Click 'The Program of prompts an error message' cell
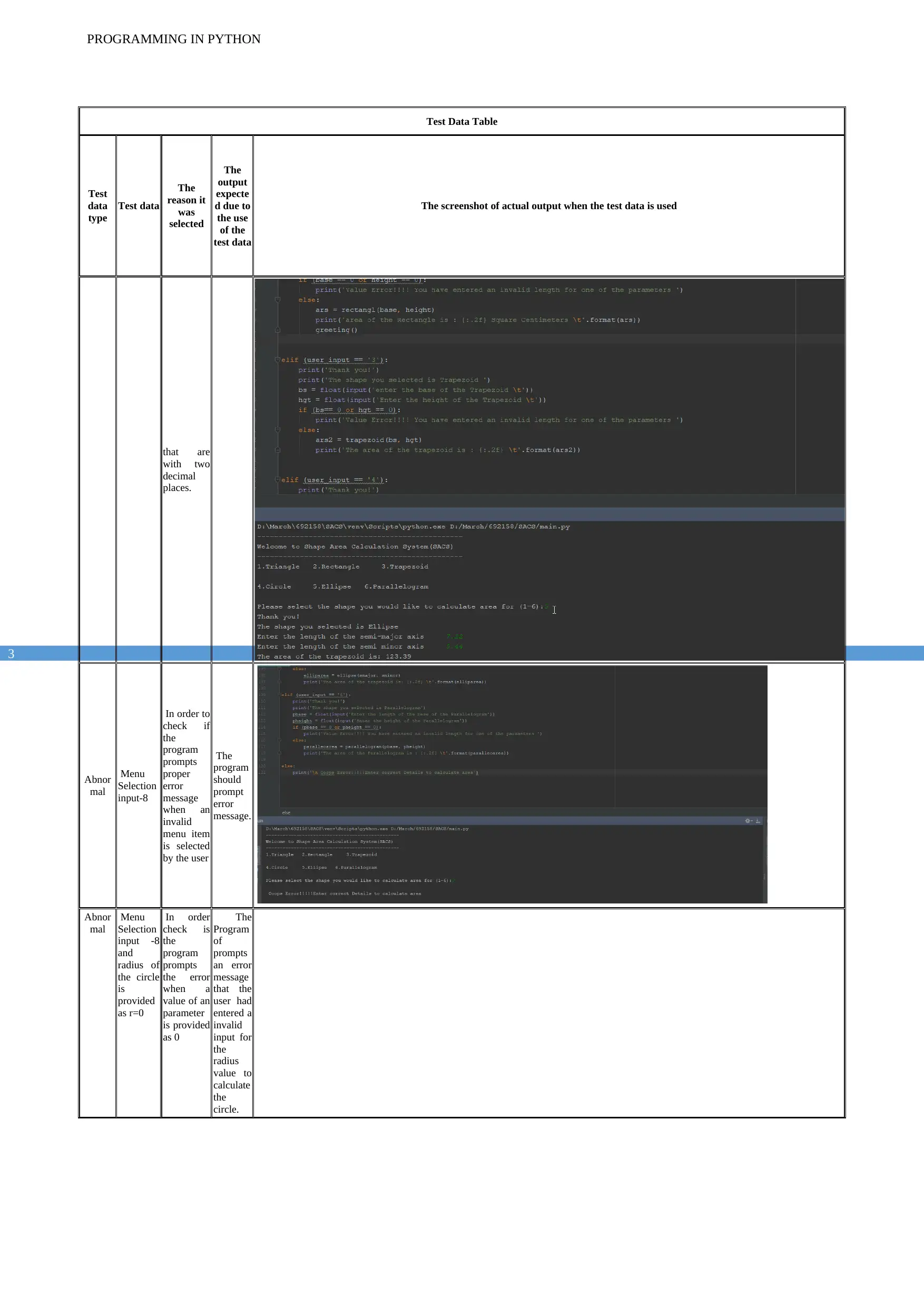Image resolution: width=924 pixels, height=1307 pixels. 232,1013
